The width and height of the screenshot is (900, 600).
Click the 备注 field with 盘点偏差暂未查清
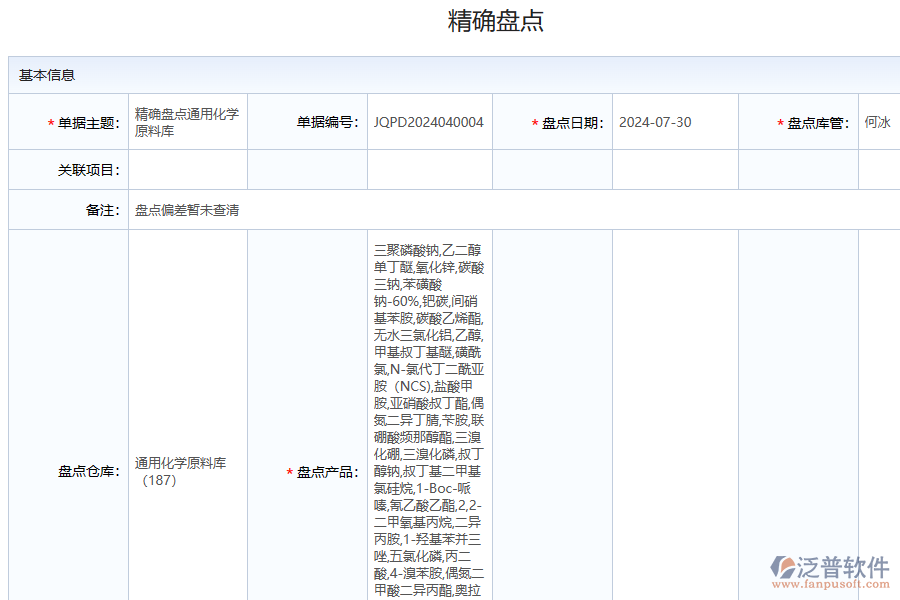coord(187,210)
